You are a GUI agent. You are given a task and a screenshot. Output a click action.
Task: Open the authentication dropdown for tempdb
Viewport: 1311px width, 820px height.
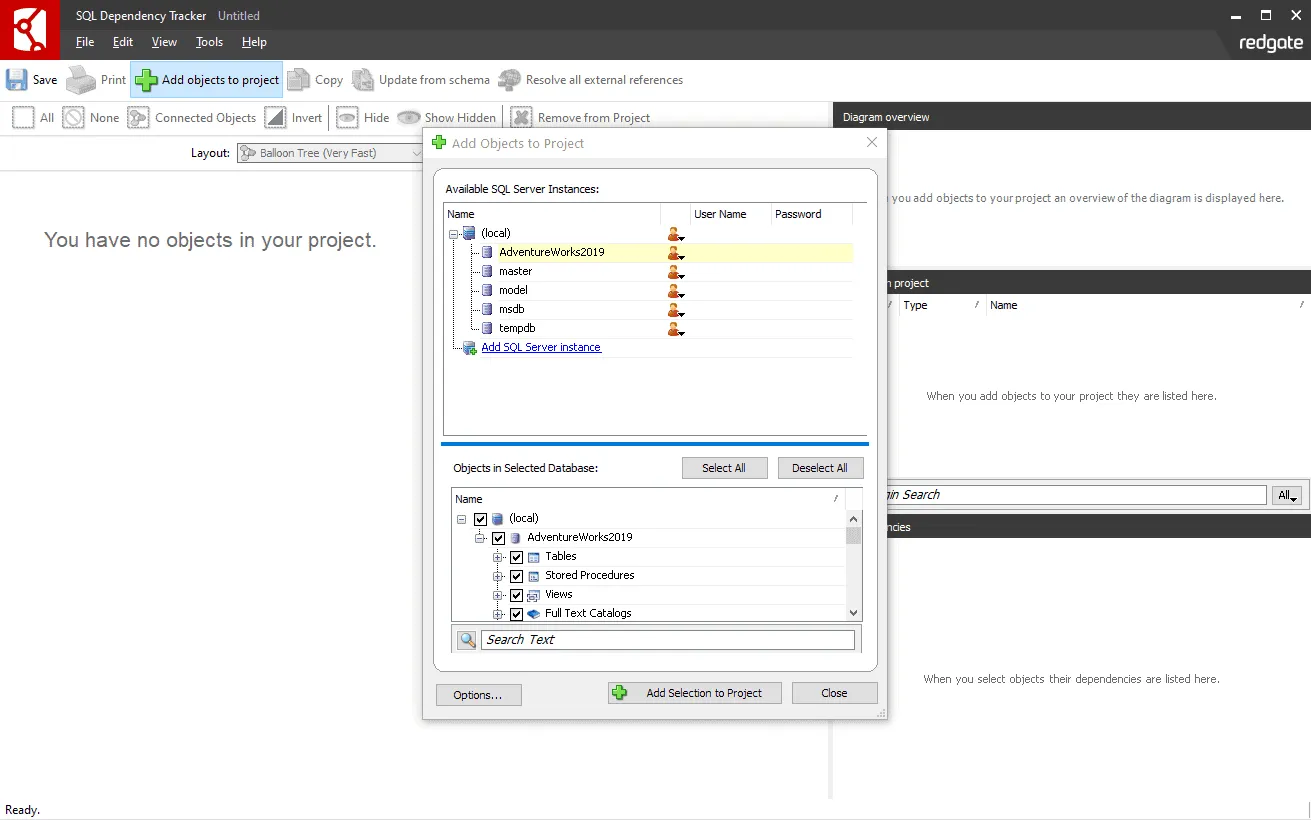click(x=675, y=329)
